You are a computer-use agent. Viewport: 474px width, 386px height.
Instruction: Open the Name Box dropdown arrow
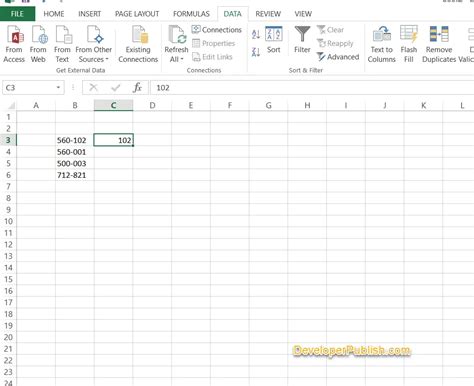(58, 88)
